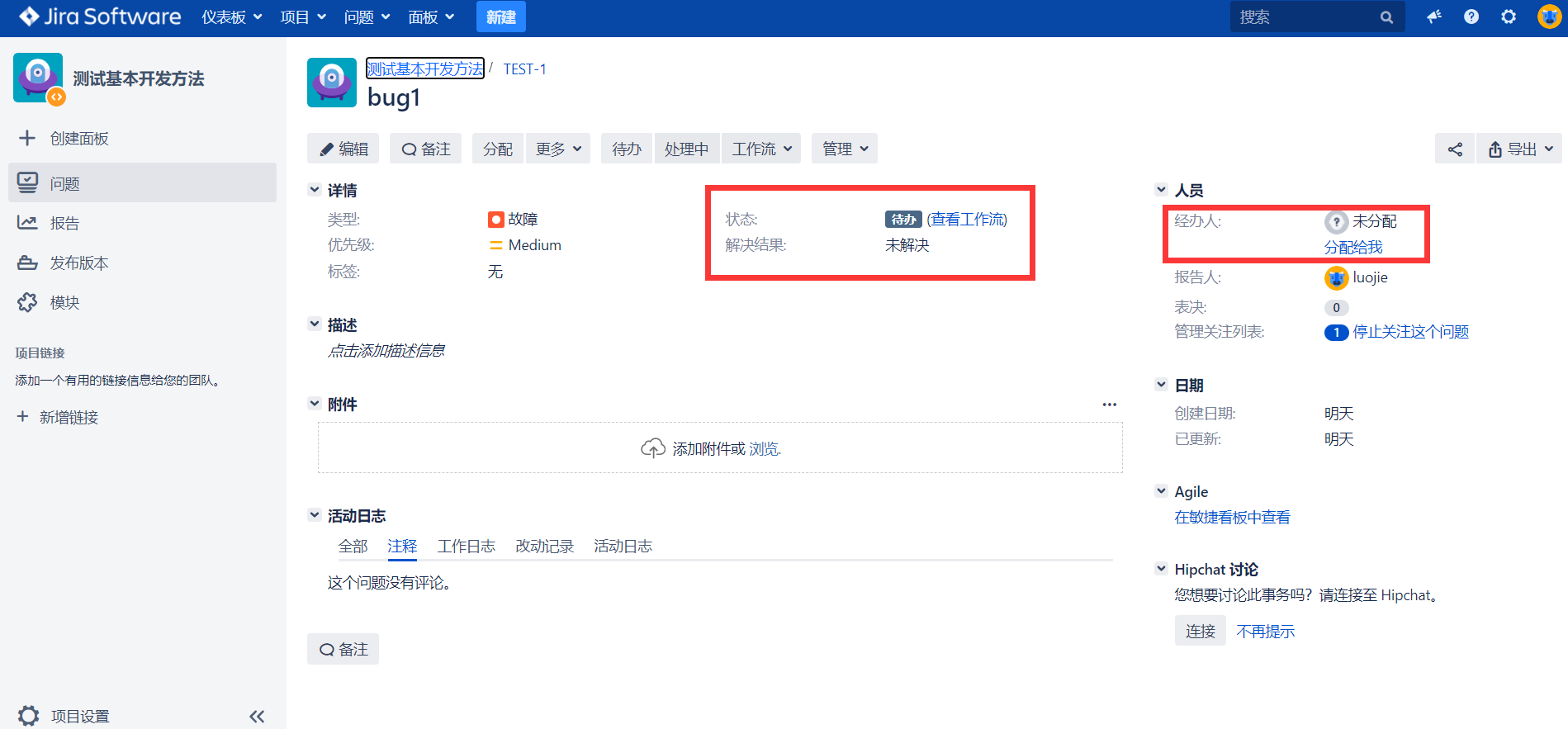Click the 分配给我 link

coord(1352,247)
